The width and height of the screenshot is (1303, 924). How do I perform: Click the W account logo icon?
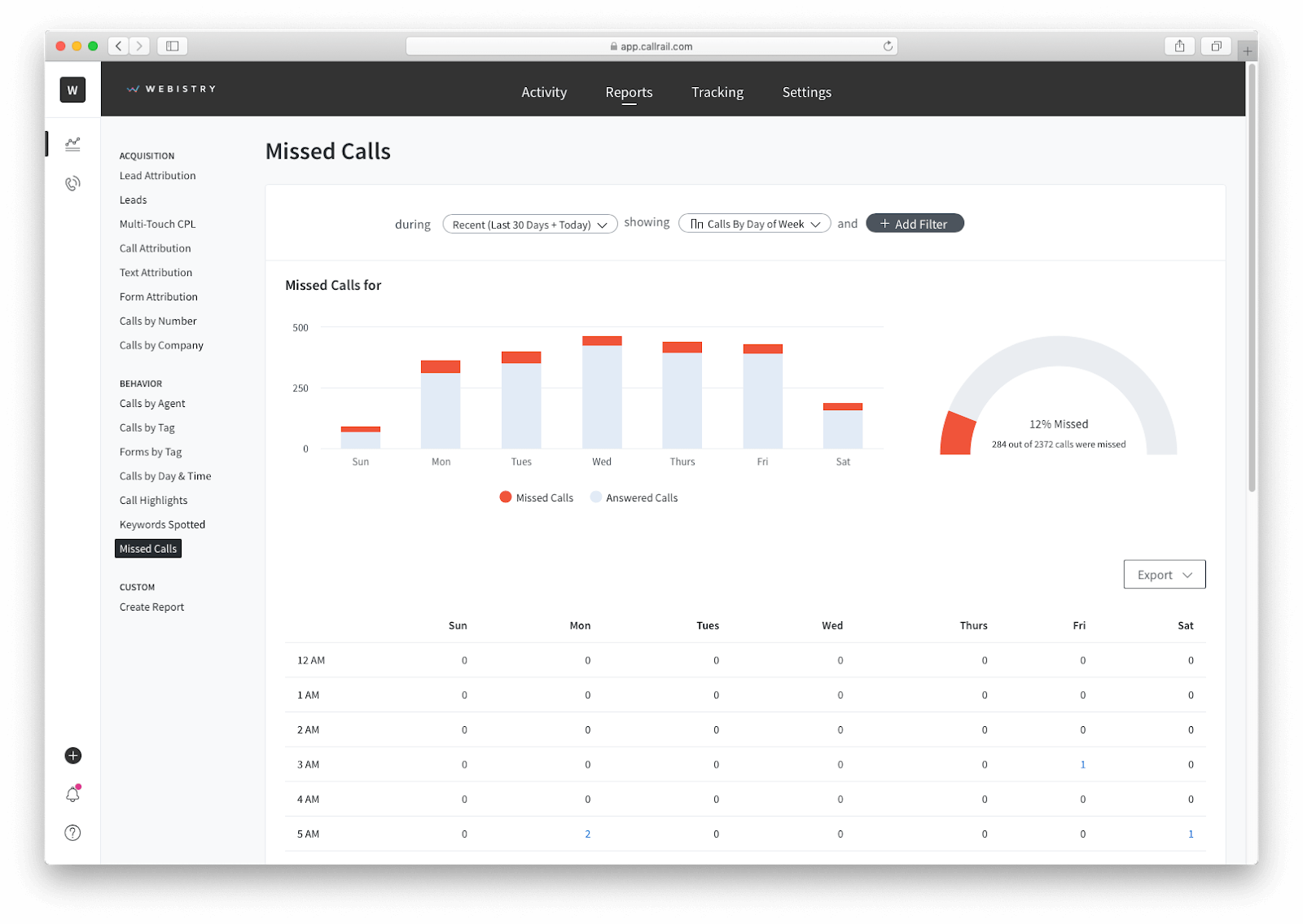tap(72, 90)
